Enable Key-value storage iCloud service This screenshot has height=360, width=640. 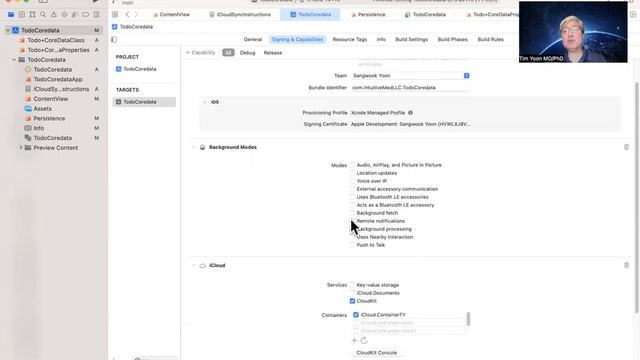tap(352, 285)
